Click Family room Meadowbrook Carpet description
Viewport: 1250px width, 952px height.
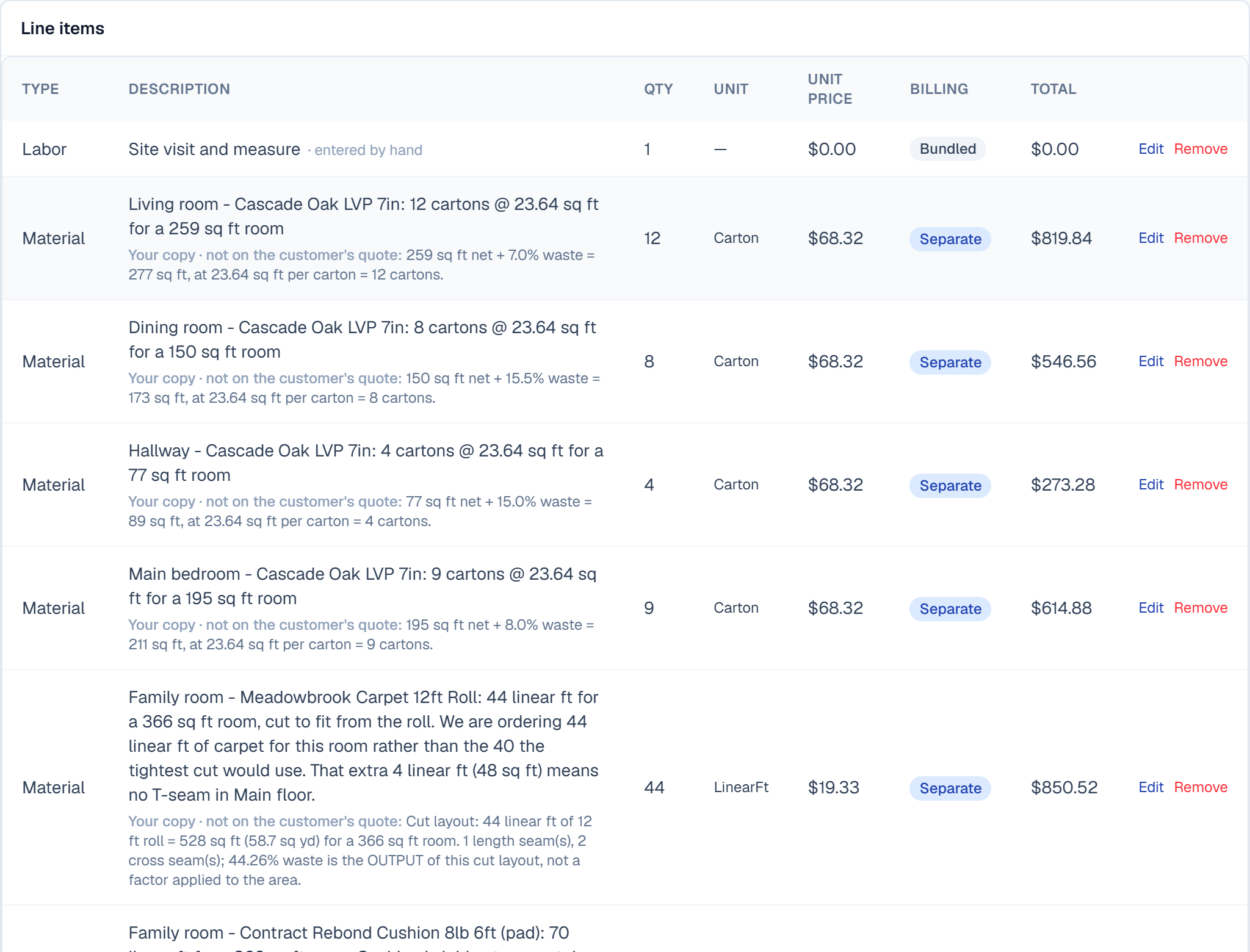[x=364, y=746]
